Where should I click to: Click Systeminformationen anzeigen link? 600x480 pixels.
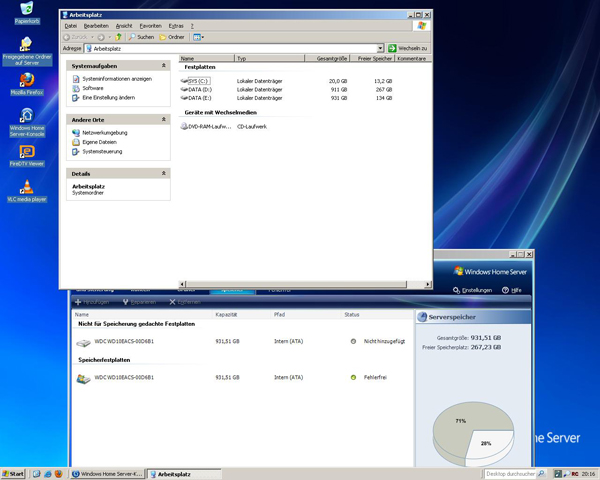[112, 79]
